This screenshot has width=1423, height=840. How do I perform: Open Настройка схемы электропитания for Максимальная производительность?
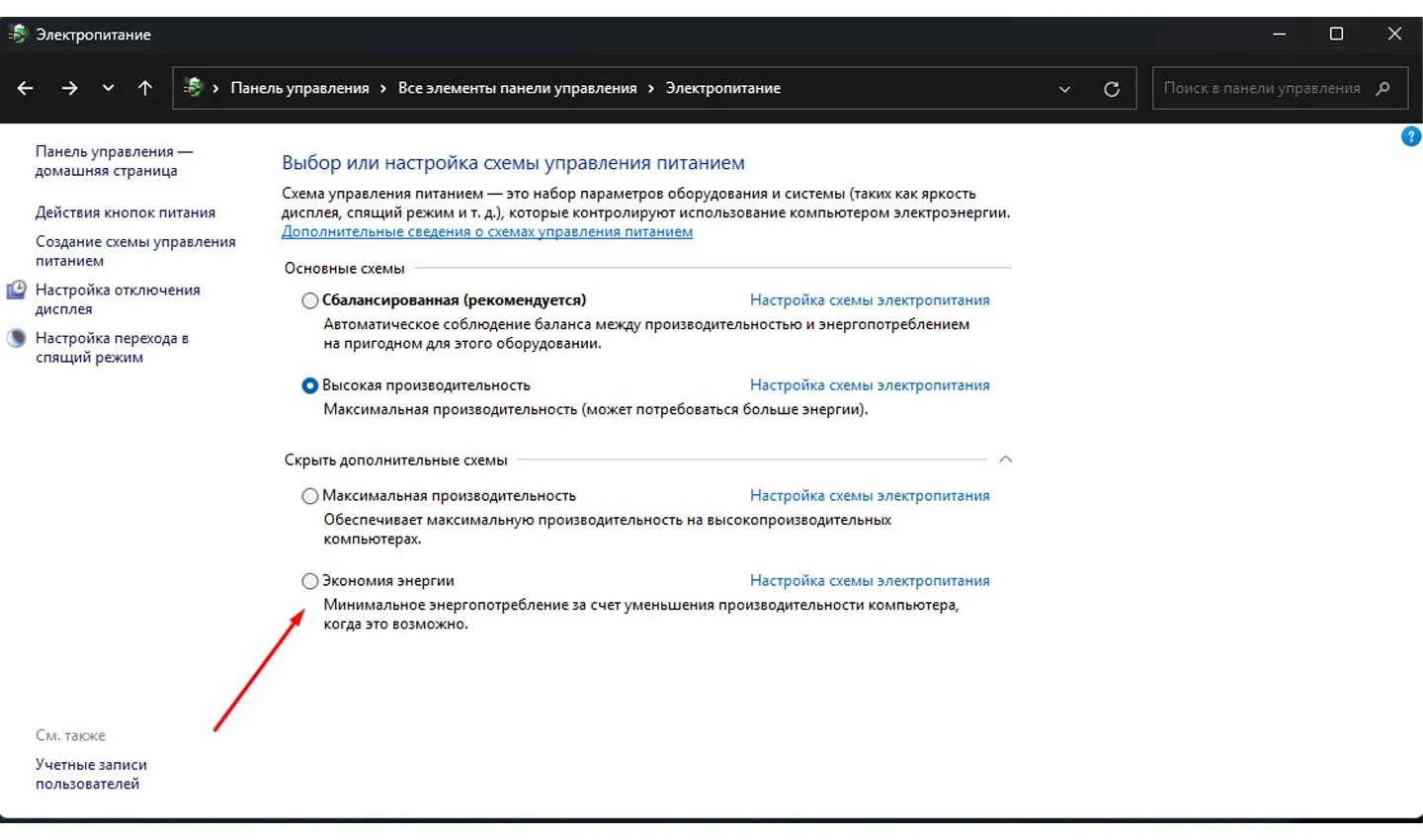[x=870, y=496]
